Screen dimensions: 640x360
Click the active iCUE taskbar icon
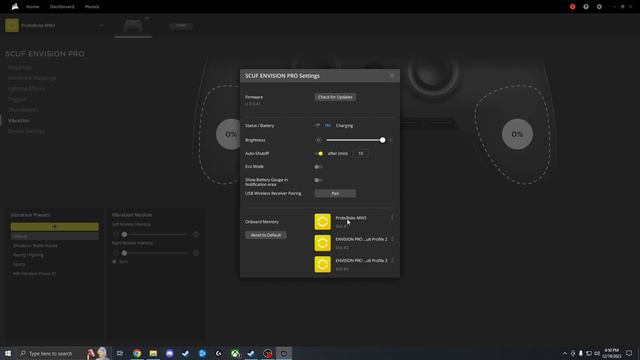pyautogui.click(x=284, y=353)
